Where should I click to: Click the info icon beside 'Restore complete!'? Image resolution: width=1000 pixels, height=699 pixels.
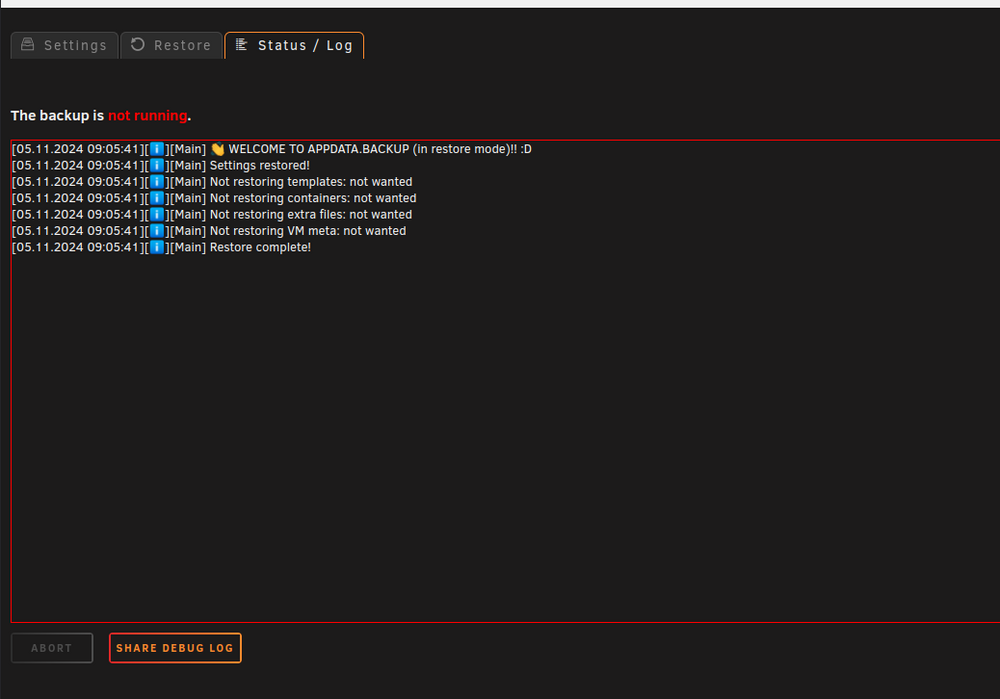pyautogui.click(x=157, y=247)
